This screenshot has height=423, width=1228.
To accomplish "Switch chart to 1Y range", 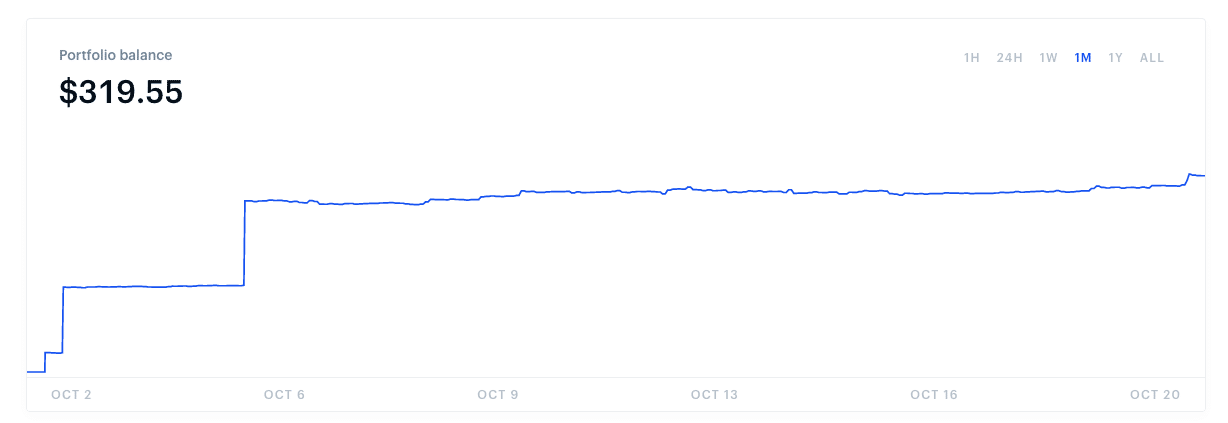I will (x=1116, y=58).
